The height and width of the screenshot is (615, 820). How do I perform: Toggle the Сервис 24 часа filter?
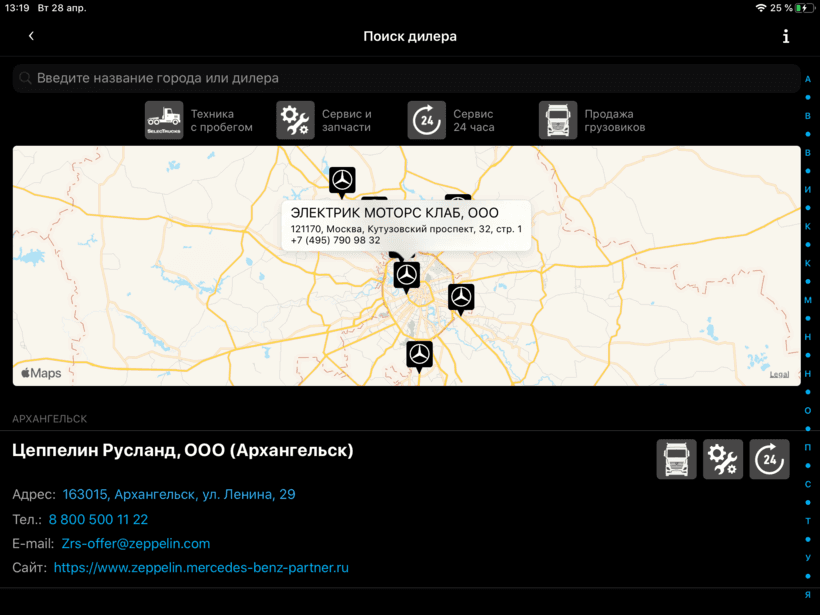pyautogui.click(x=427, y=120)
